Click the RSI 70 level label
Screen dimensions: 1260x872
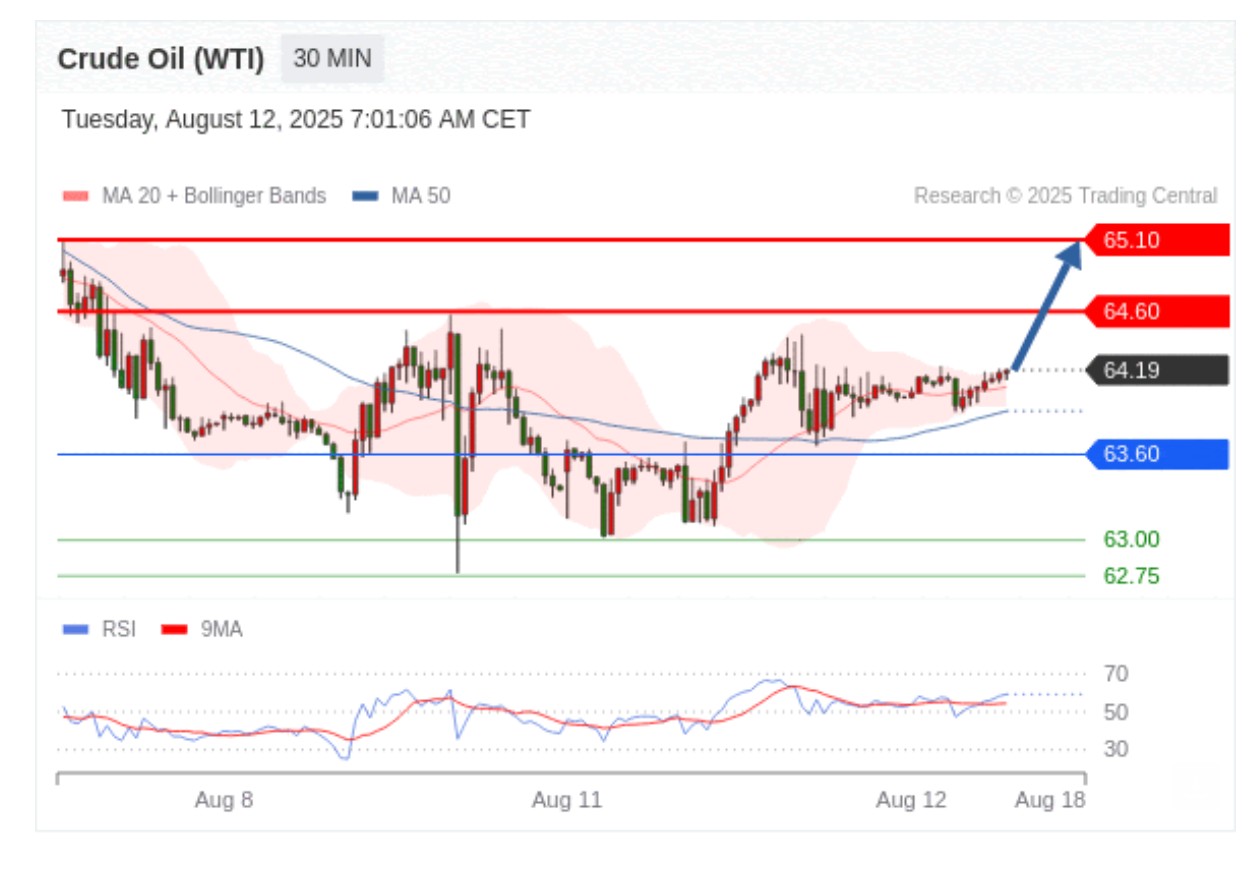pyautogui.click(x=1116, y=674)
